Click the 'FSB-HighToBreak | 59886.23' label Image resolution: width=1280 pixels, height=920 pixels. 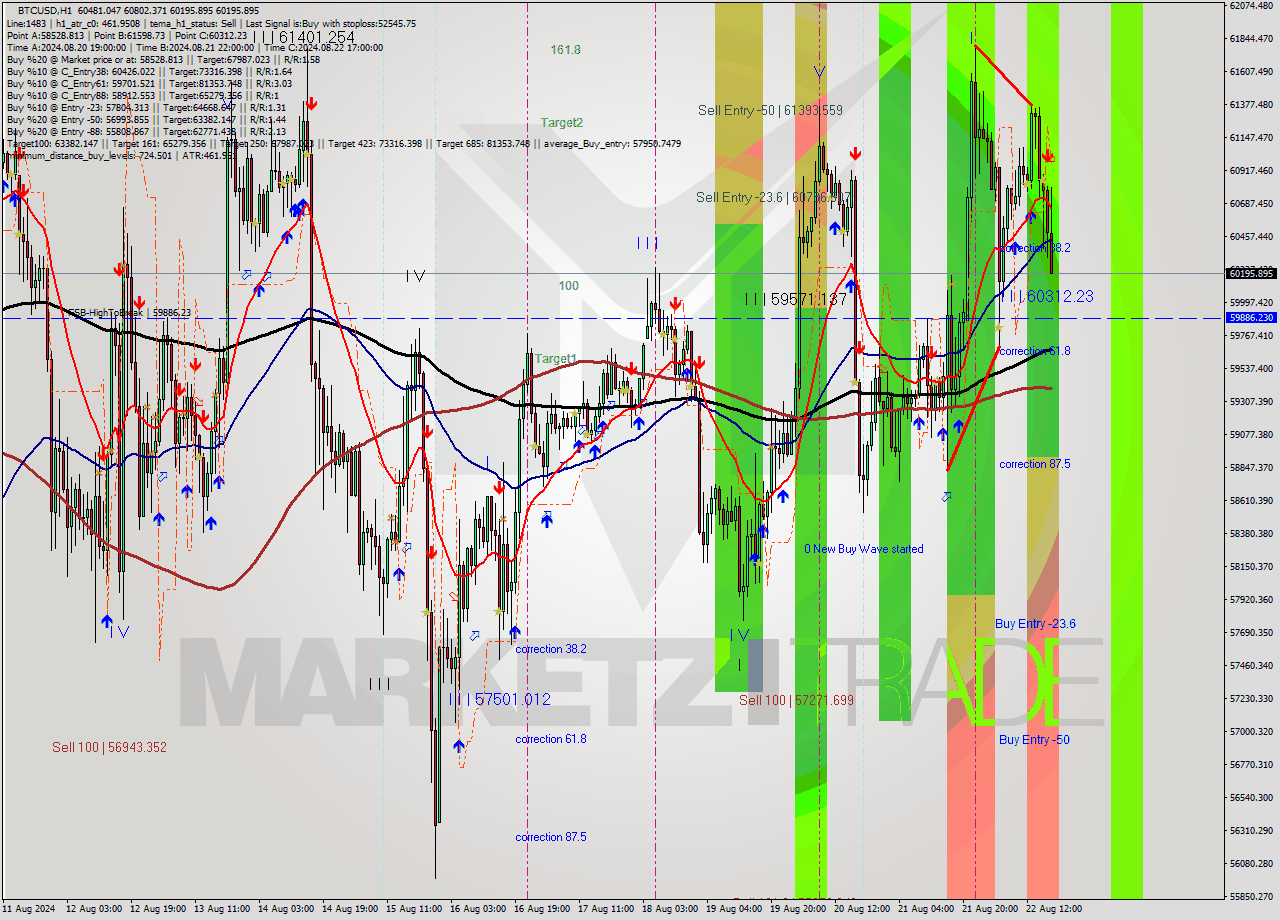pyautogui.click(x=129, y=312)
